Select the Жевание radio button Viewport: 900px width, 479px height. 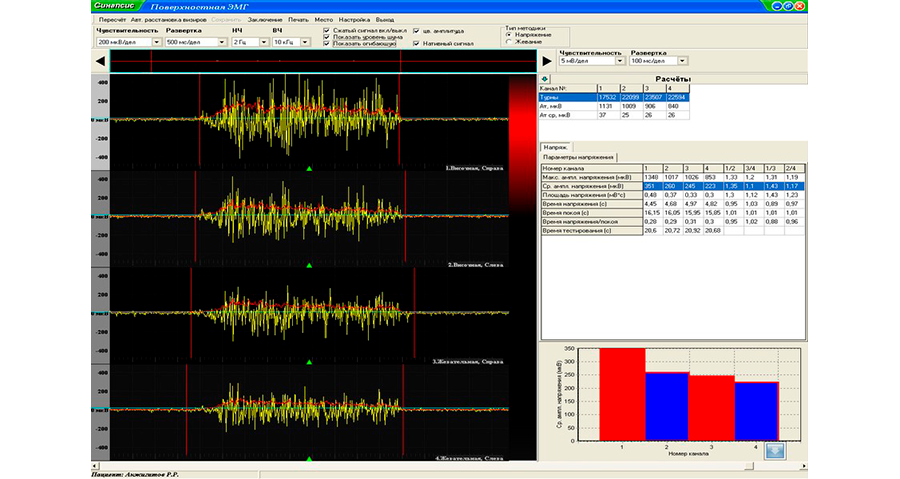(510, 42)
